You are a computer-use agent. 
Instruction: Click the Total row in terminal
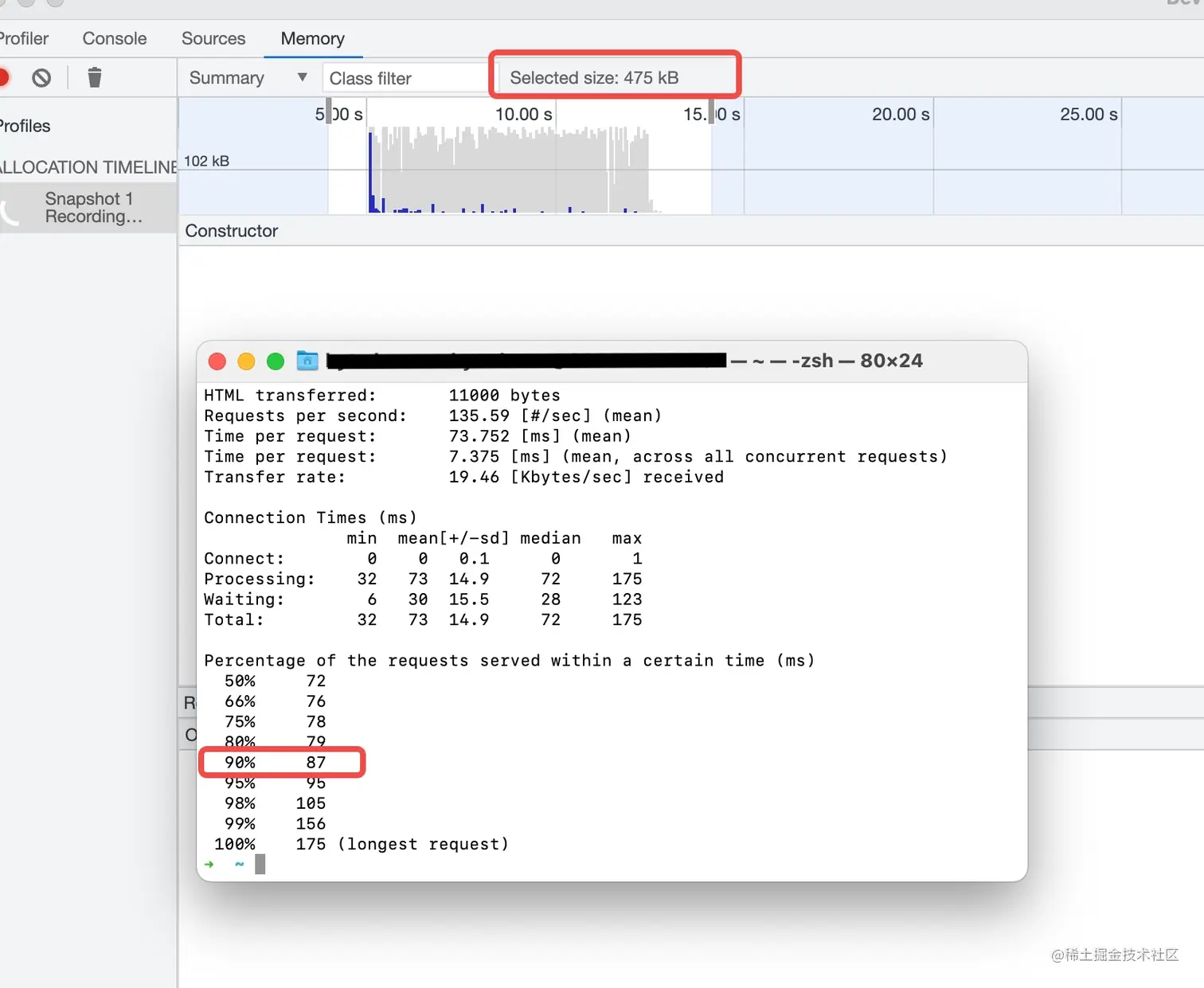click(x=423, y=619)
